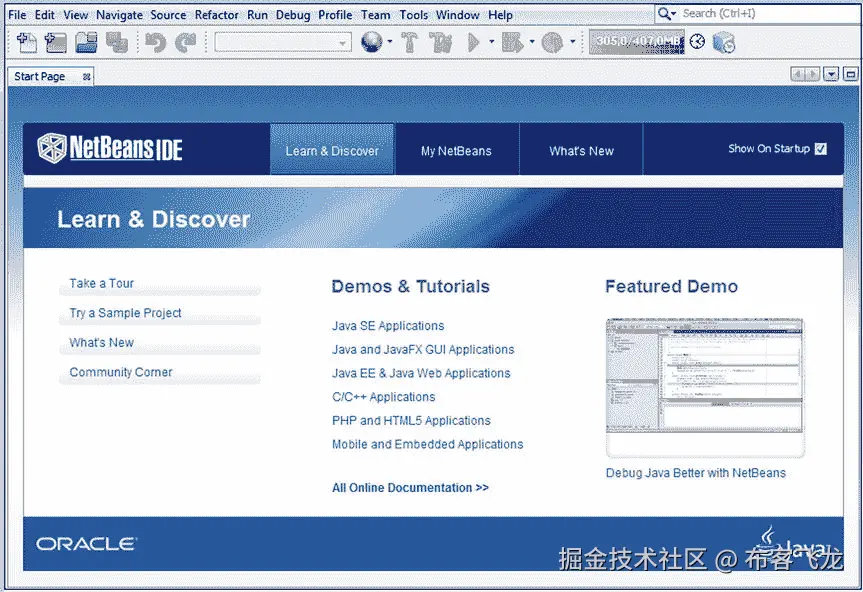
Task: Click All Online Documentation link
Action: (x=410, y=487)
